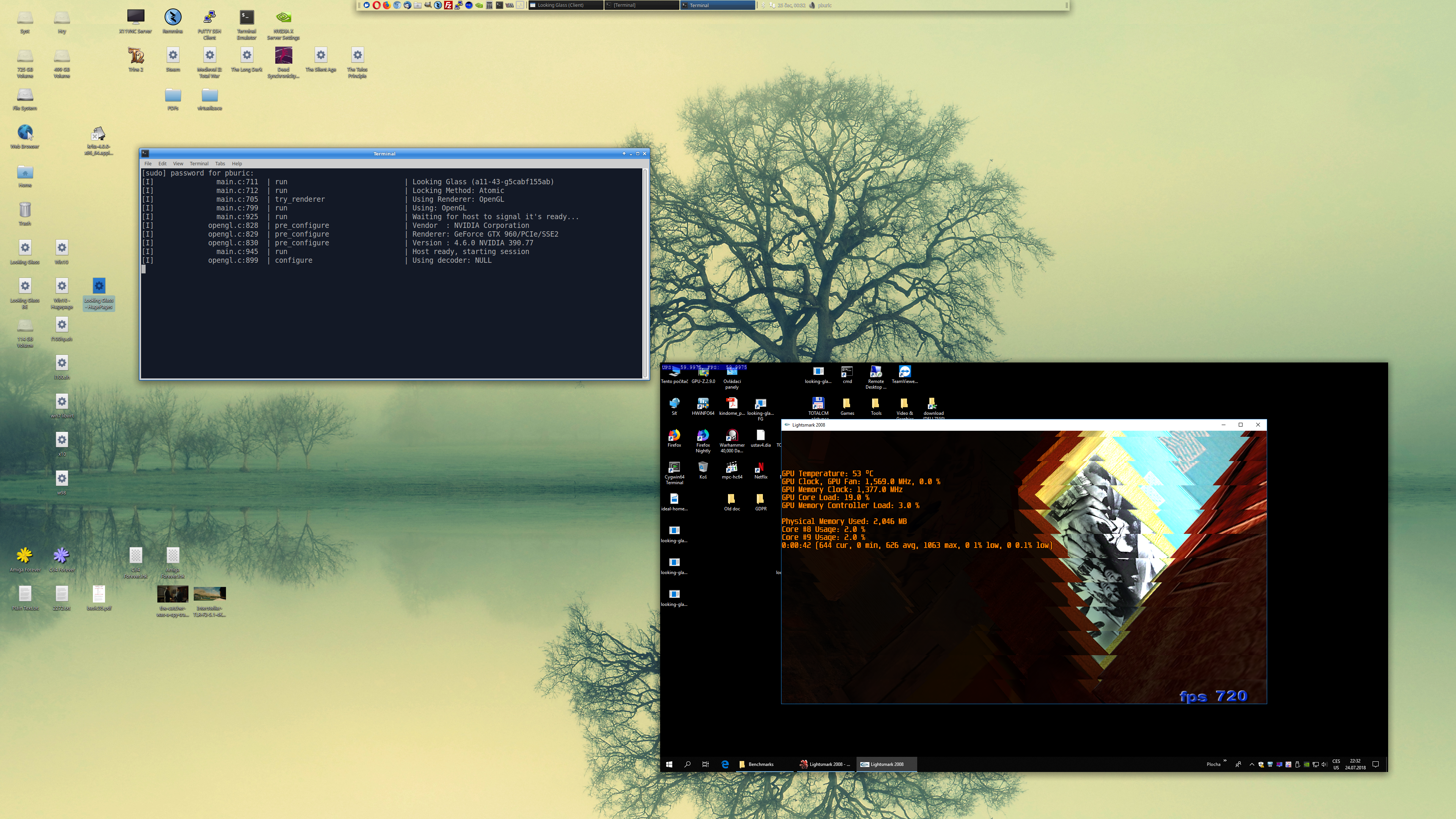
Task: Activate the Terminal task button in panel
Action: [x=717, y=5]
